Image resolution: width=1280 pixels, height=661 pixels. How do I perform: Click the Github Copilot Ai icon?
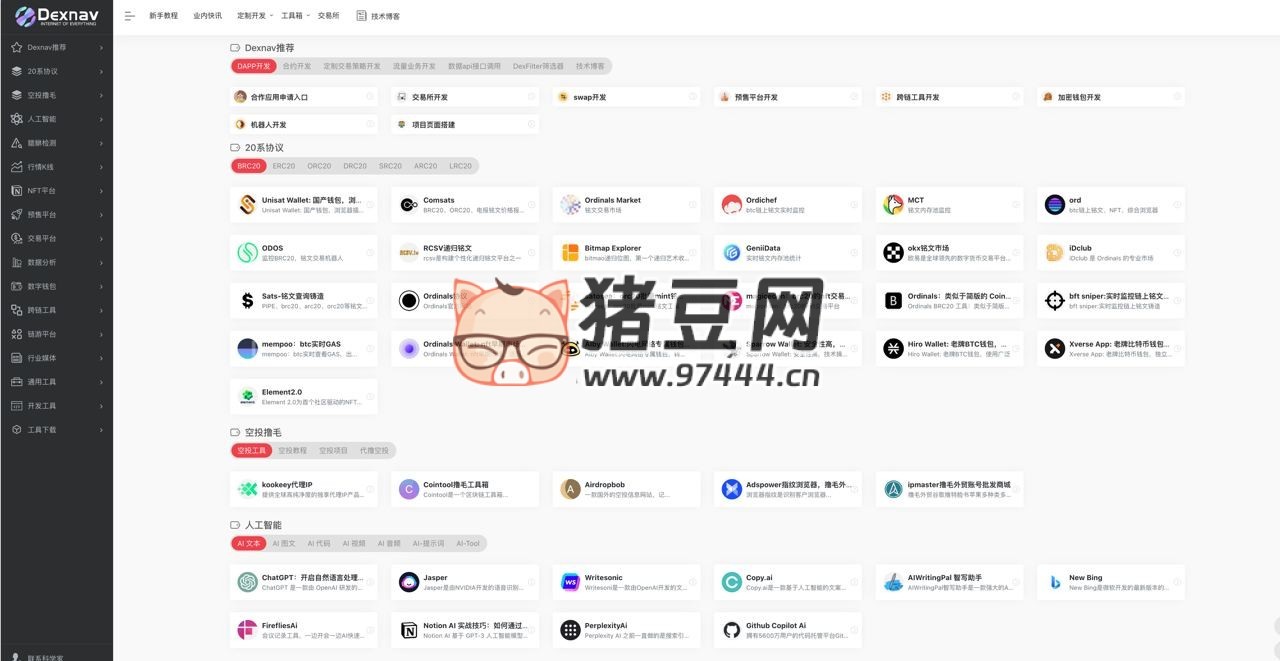732,630
